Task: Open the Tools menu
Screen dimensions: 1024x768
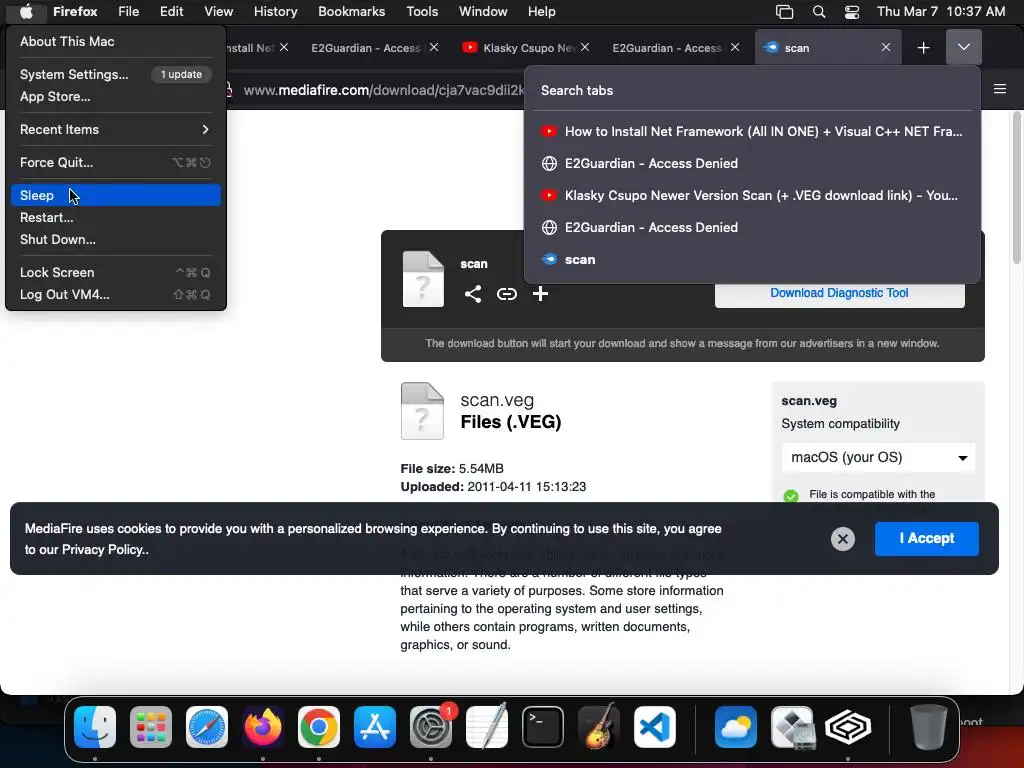Action: pos(422,11)
